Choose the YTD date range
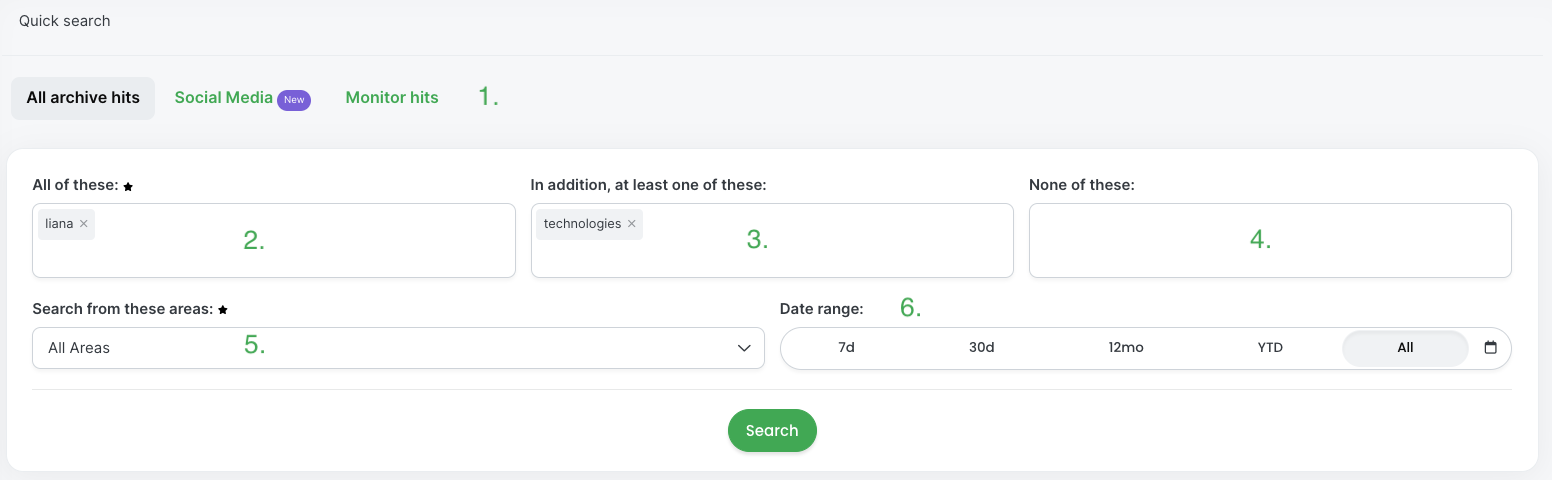This screenshot has height=480, width=1552. point(1270,348)
